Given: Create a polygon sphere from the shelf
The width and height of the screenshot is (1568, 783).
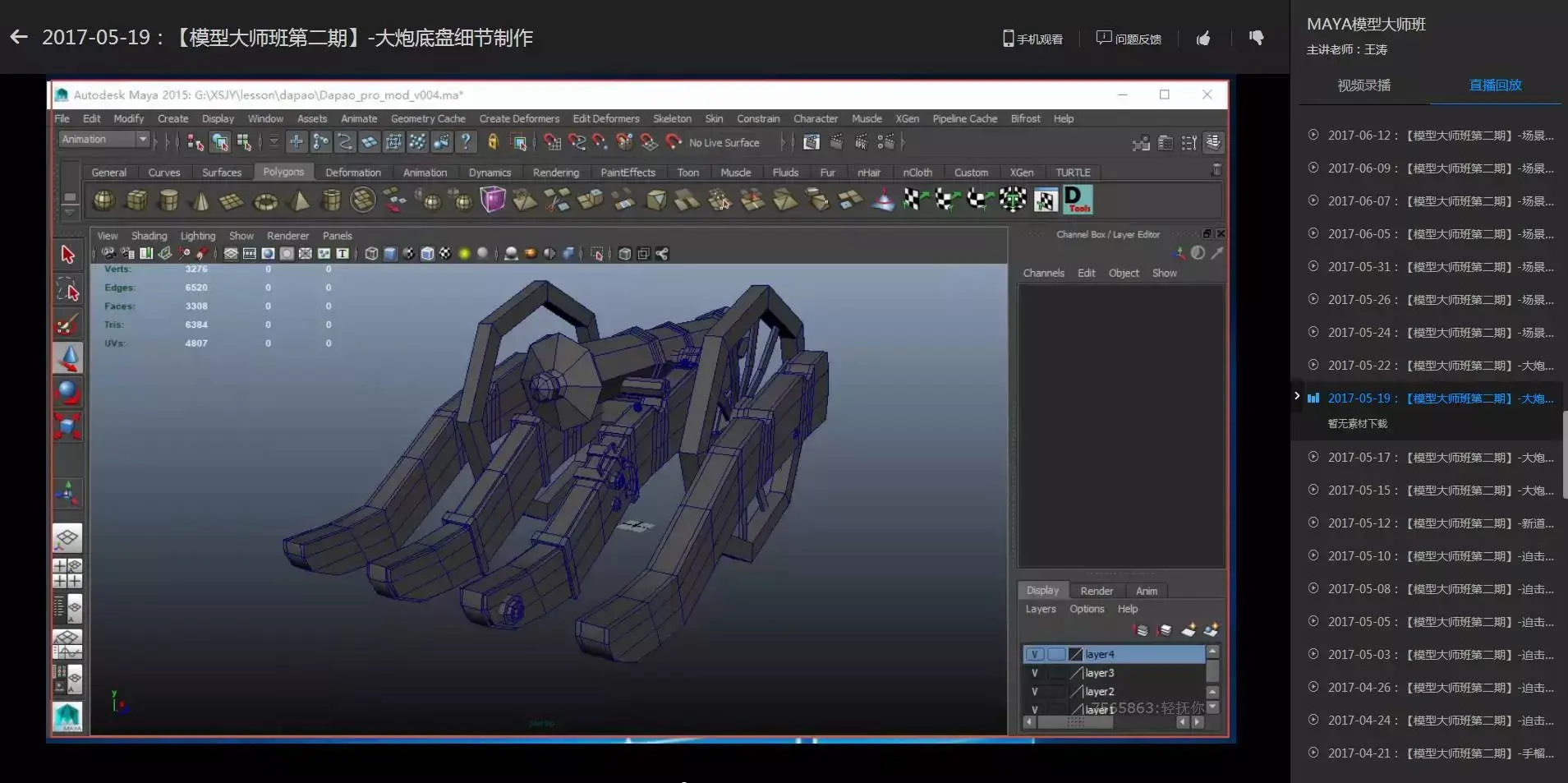Looking at the screenshot, I should (103, 200).
